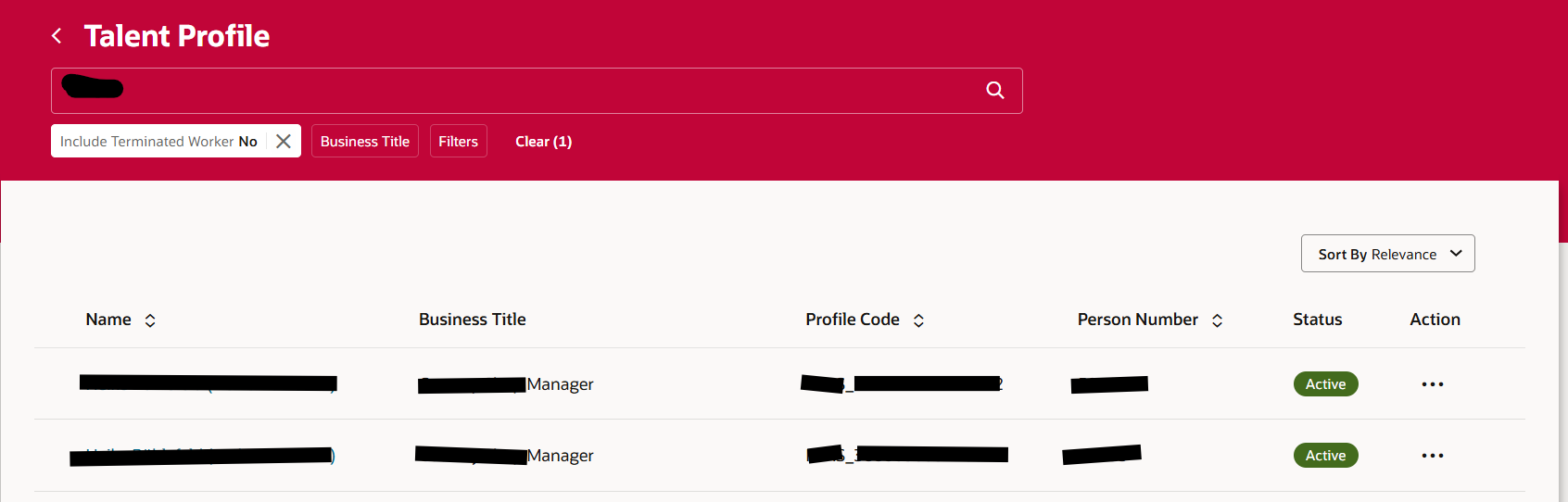This screenshot has width=1568, height=502.
Task: Click the Talent Profile page title
Action: [177, 36]
